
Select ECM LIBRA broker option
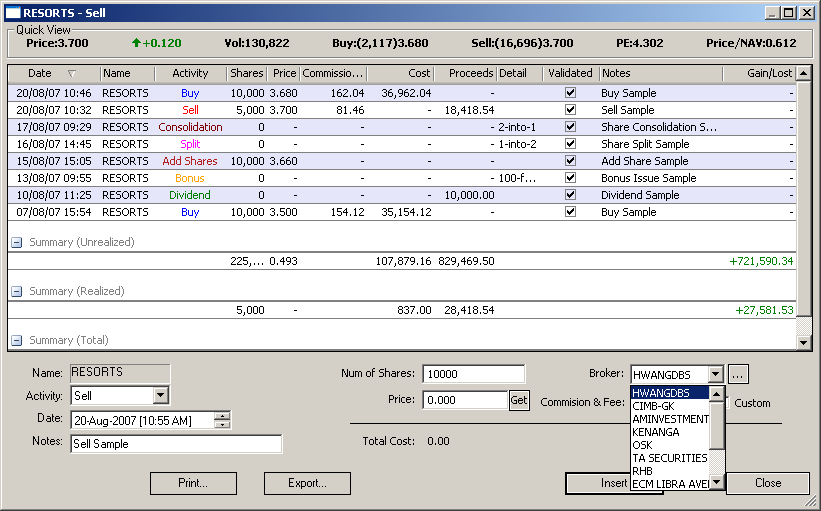(x=670, y=484)
